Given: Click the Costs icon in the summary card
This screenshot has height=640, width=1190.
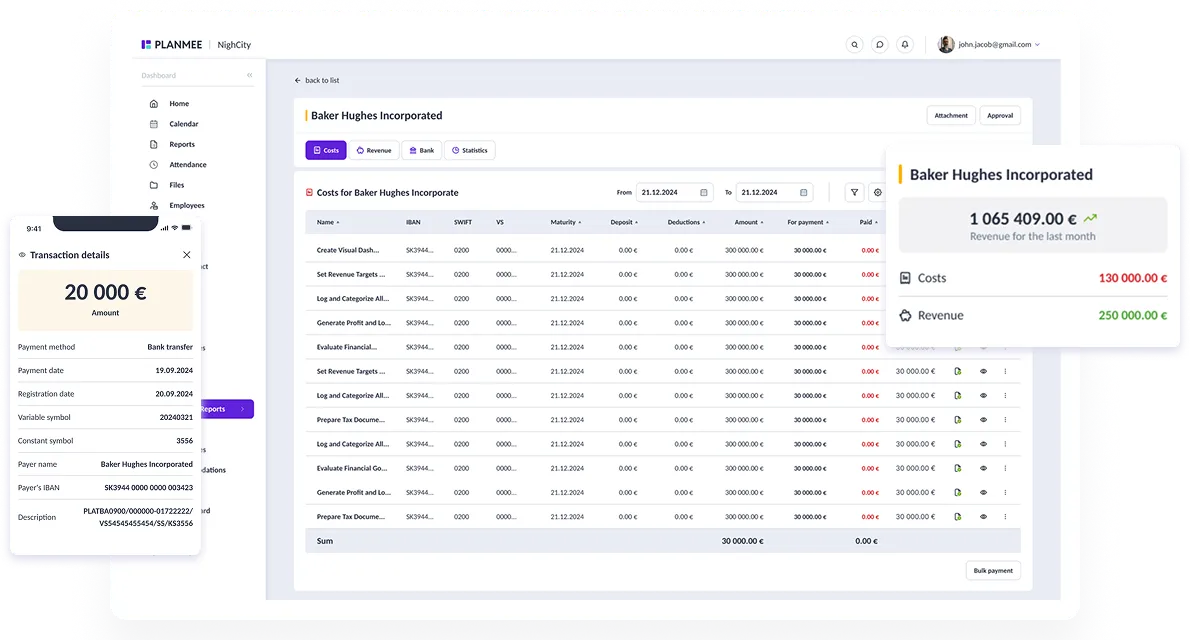Looking at the screenshot, I should point(905,278).
